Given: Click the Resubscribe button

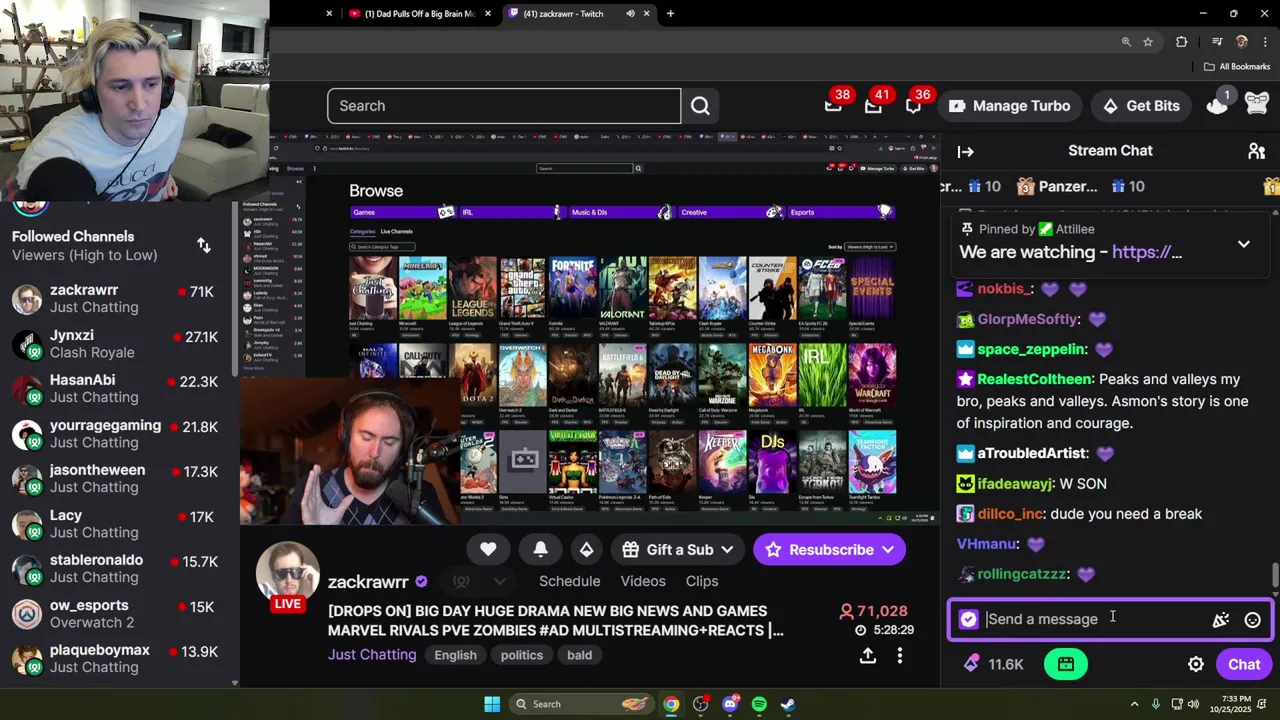Looking at the screenshot, I should pyautogui.click(x=829, y=549).
